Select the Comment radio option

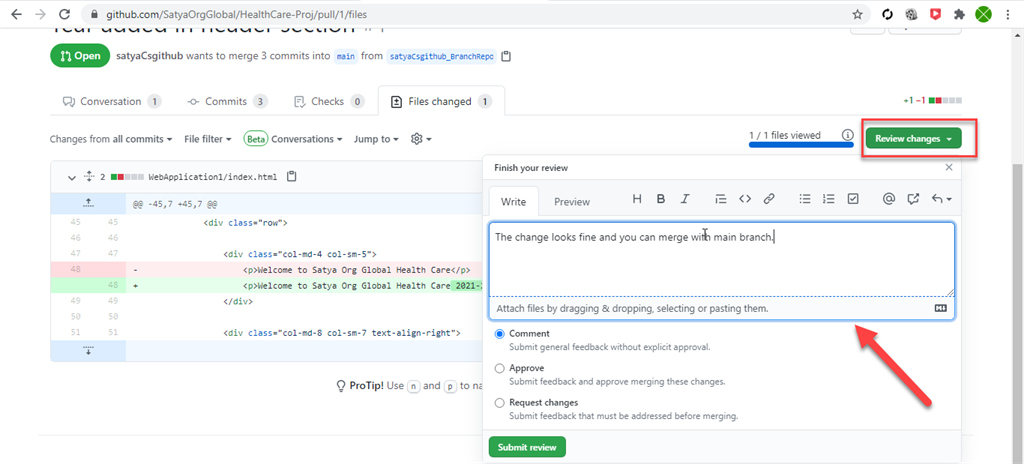coord(500,334)
